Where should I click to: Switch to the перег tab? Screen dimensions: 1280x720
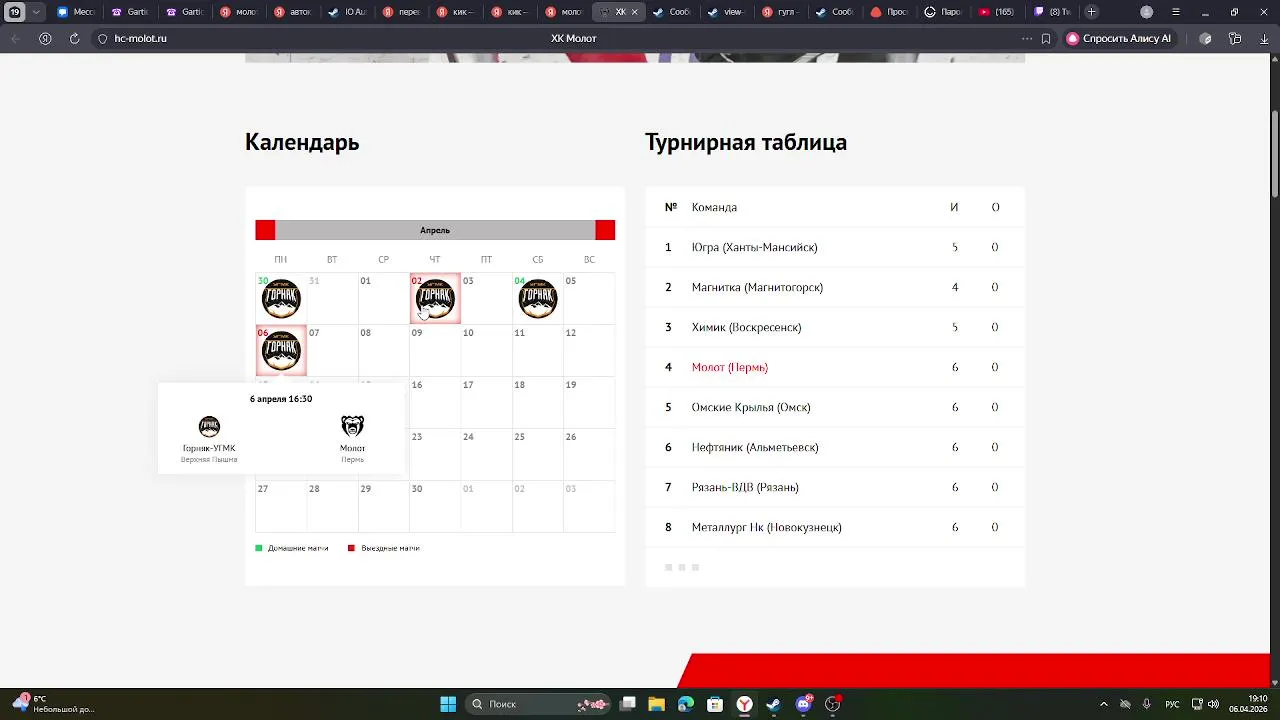click(x=401, y=12)
